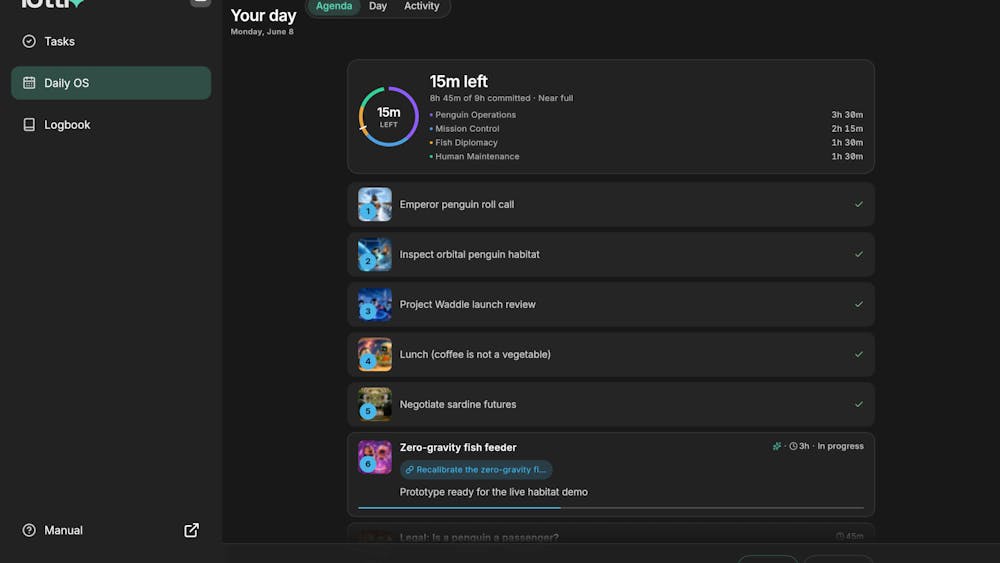
Task: Click the Monday, June 8 date
Action: pyautogui.click(x=262, y=32)
